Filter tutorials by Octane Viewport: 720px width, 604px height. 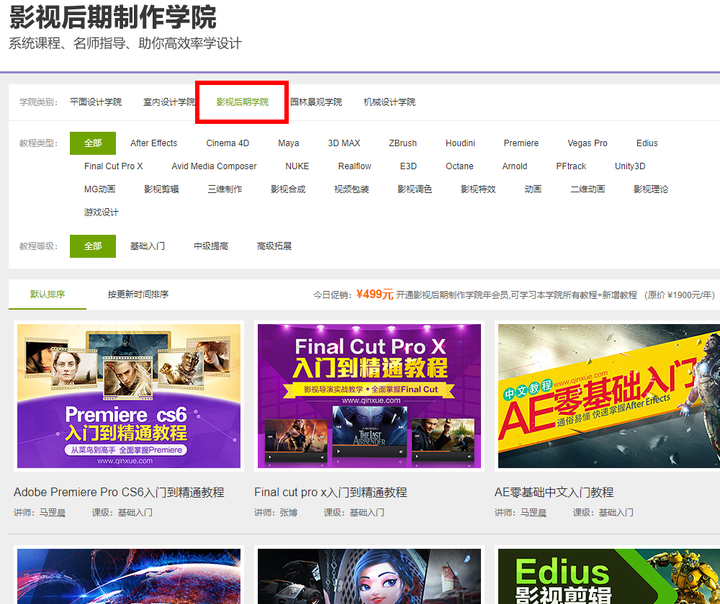click(459, 166)
